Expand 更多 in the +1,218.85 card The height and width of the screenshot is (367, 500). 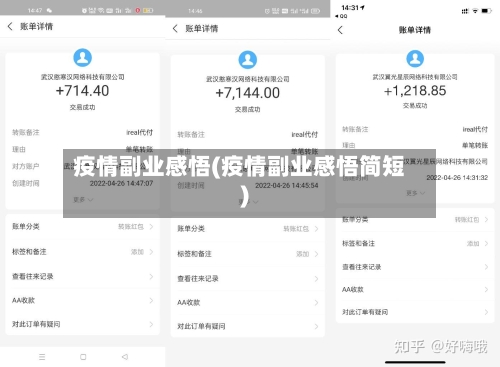415,193
